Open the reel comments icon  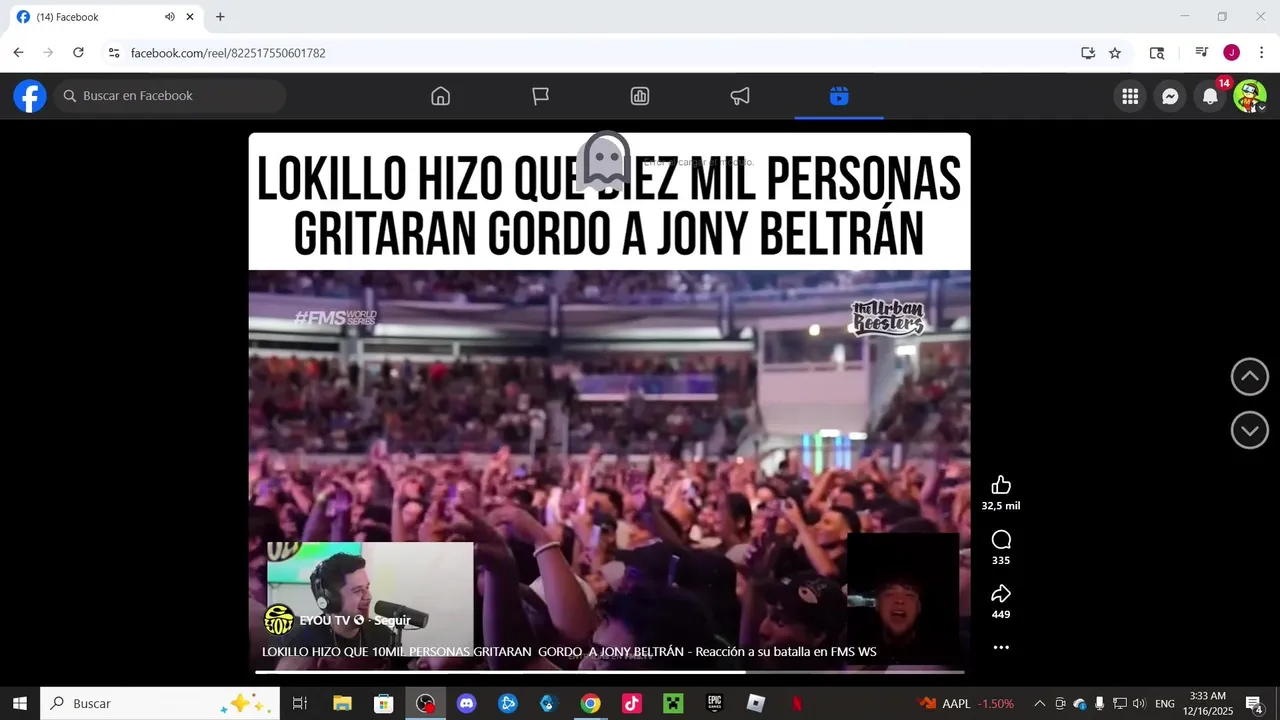(x=1001, y=540)
